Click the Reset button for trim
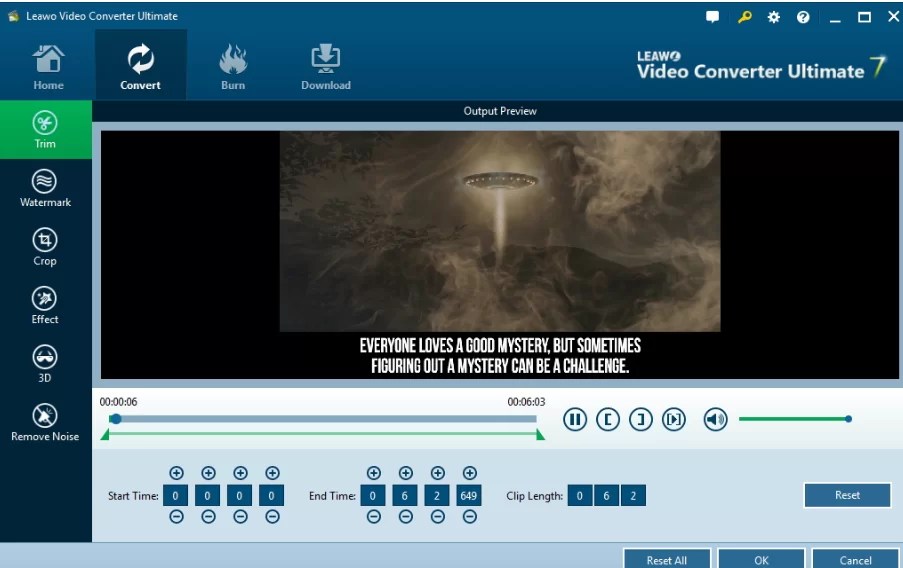Screen dimensions: 903x568 coord(847,495)
